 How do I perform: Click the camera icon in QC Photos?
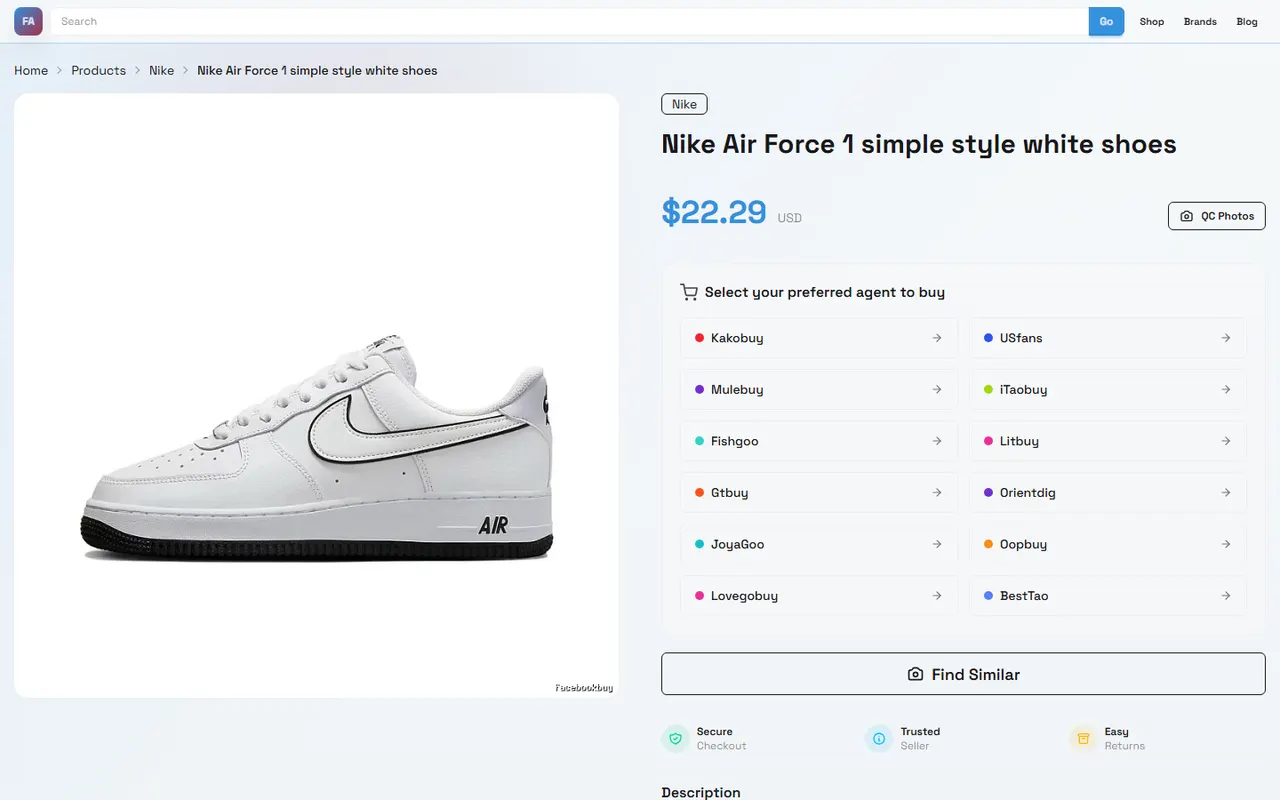tap(1186, 216)
